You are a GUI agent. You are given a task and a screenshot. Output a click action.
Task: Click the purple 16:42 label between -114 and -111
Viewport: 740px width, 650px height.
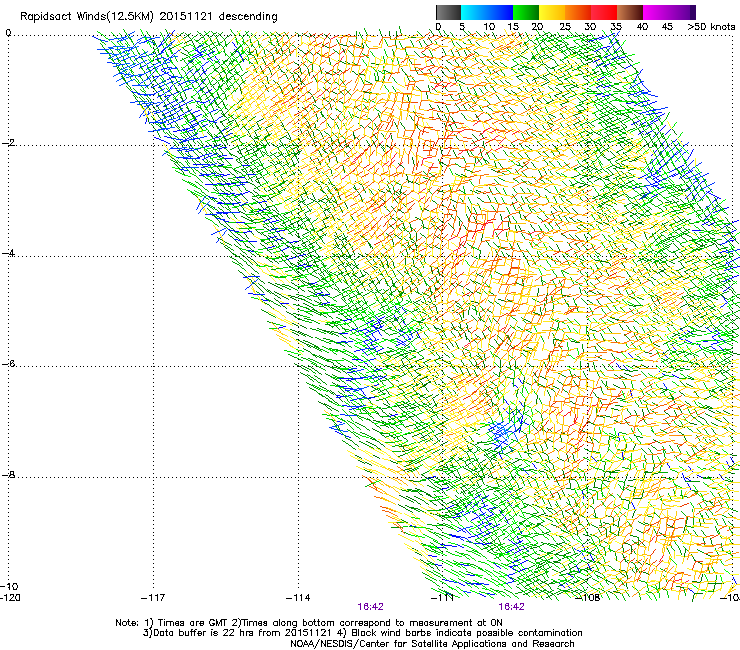(x=370, y=607)
